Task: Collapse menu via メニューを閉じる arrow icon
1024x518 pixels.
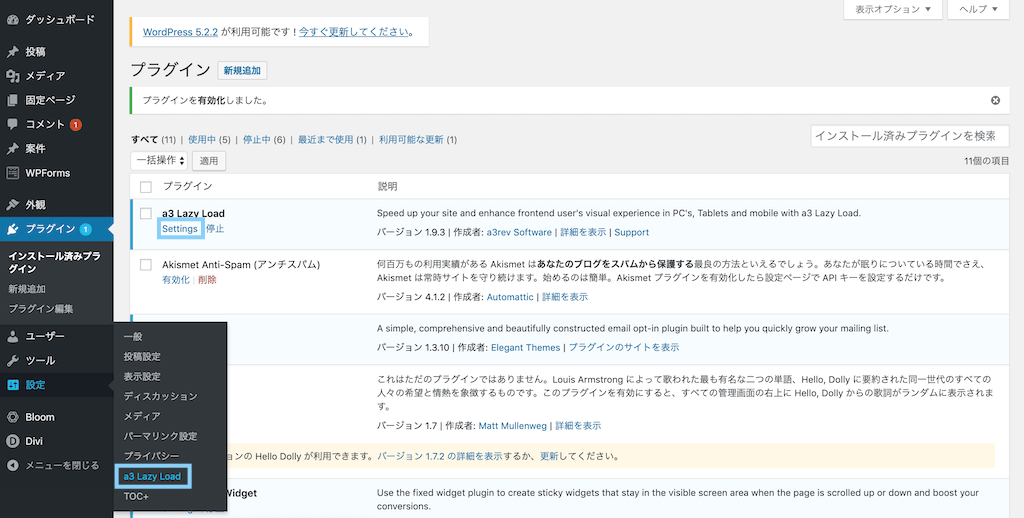Action: (x=12, y=465)
